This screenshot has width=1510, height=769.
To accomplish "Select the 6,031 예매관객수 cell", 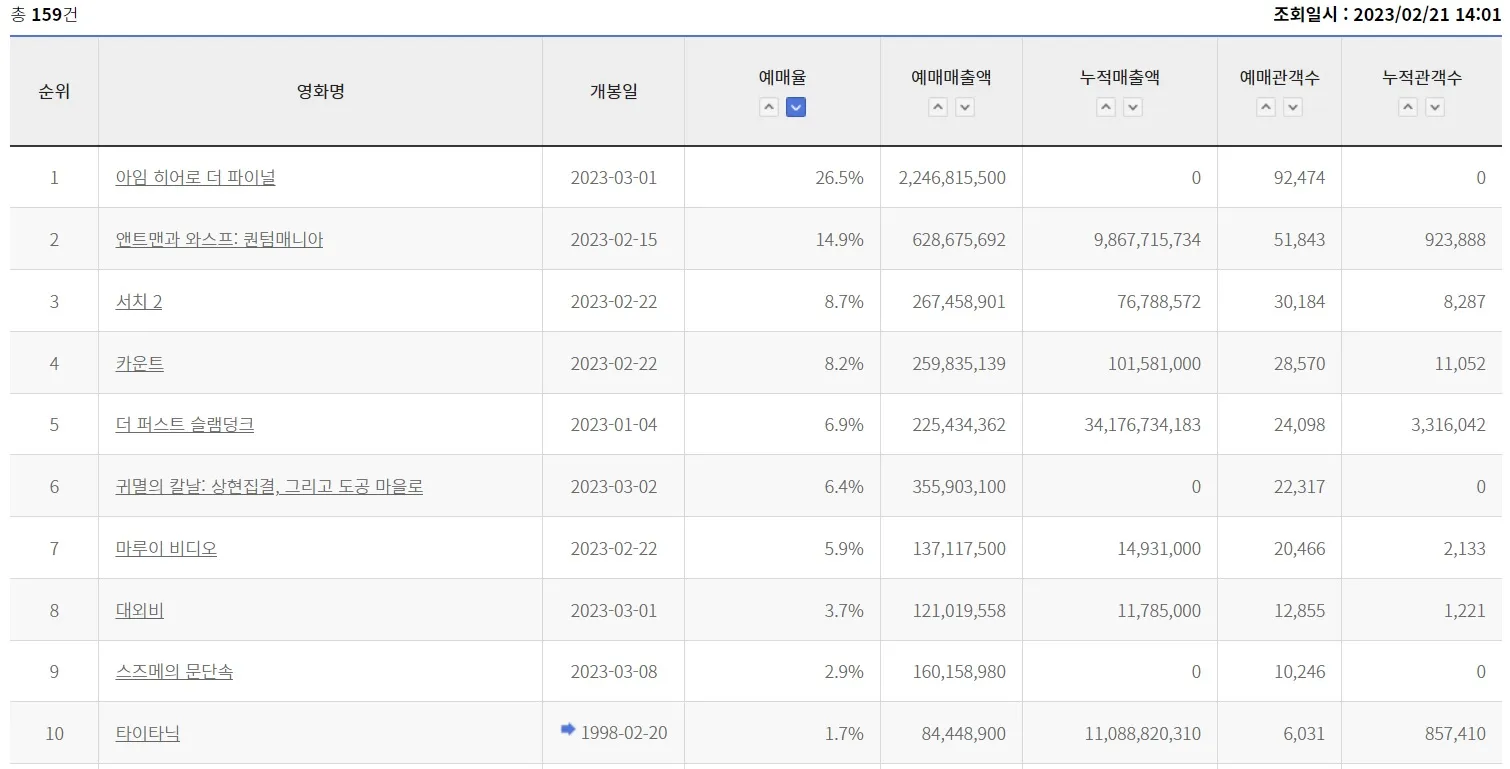I will coord(1280,734).
